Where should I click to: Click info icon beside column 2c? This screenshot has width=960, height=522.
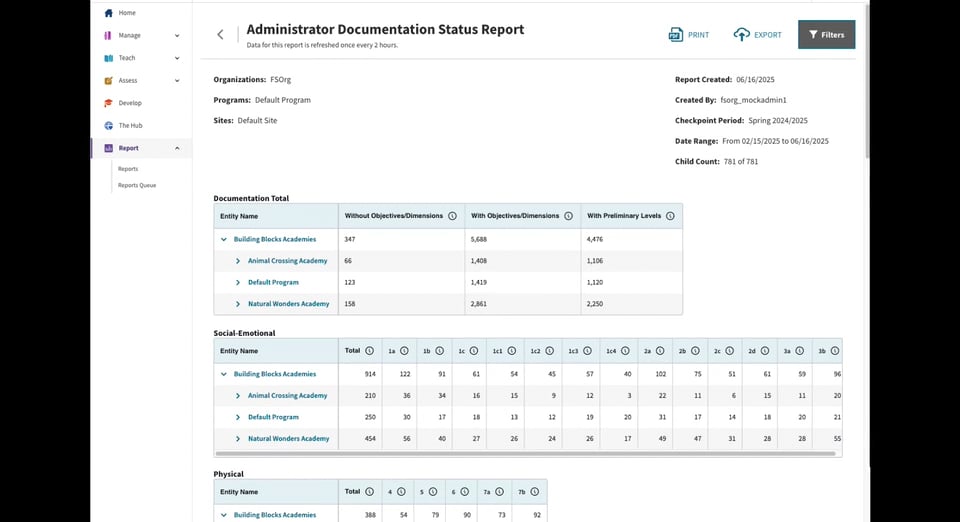click(x=730, y=351)
